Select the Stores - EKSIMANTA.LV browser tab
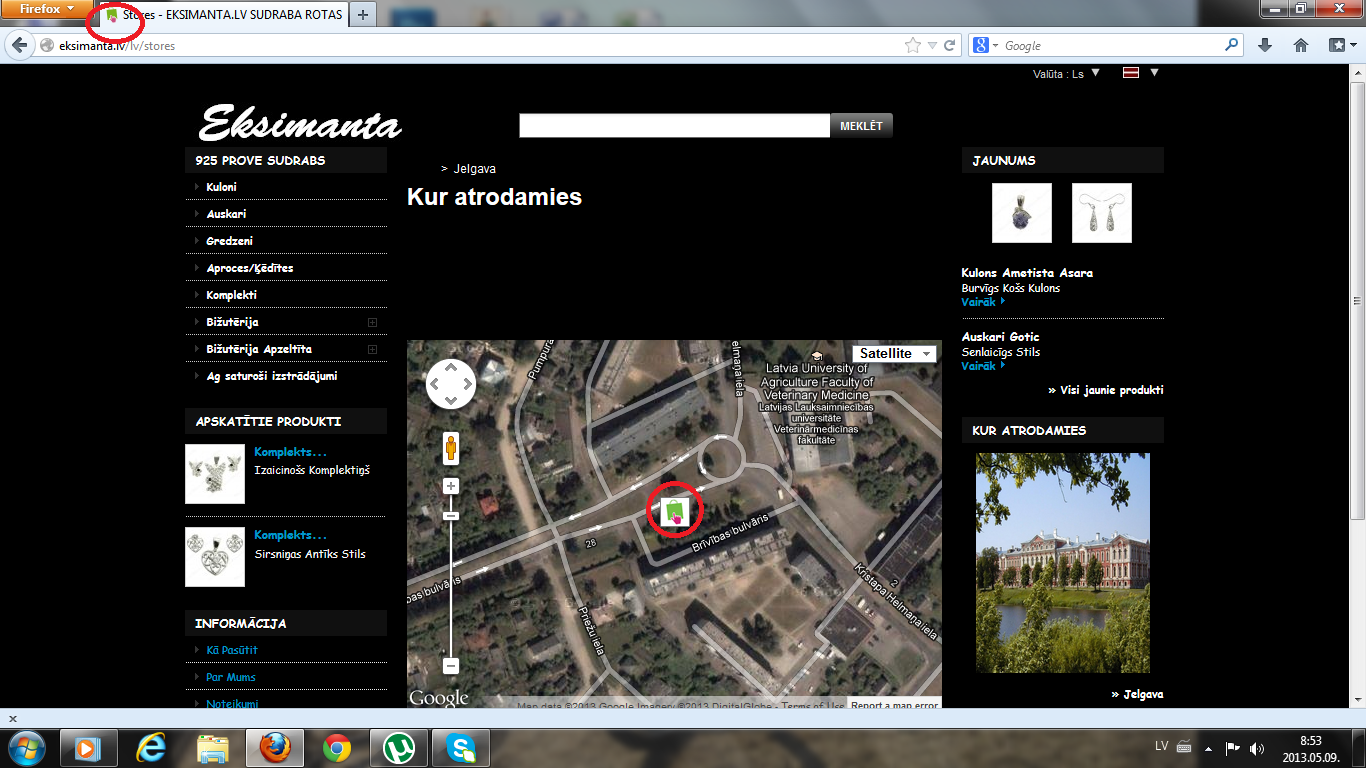 point(222,15)
